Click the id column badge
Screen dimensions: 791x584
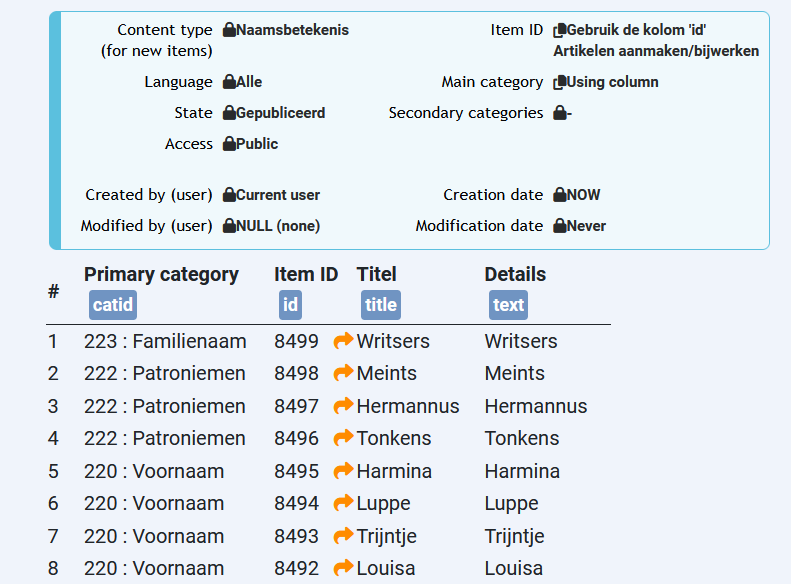point(290,305)
